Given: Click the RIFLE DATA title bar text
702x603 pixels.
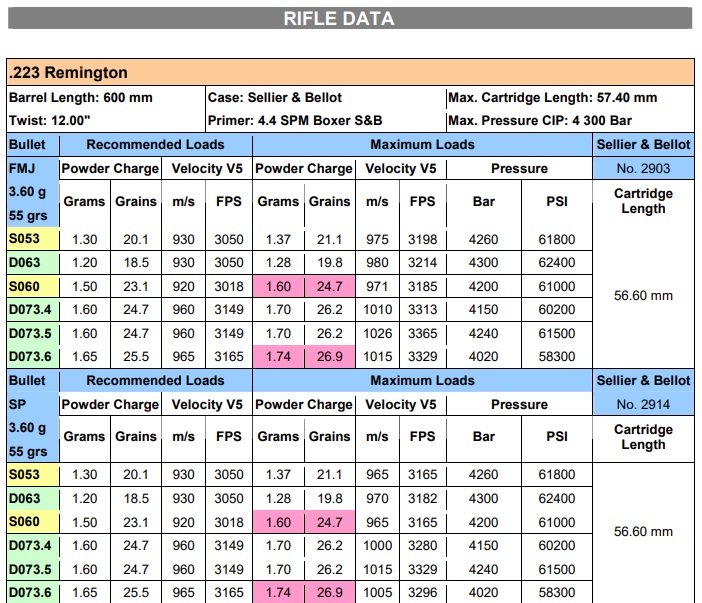Looking at the screenshot, I should (339, 19).
